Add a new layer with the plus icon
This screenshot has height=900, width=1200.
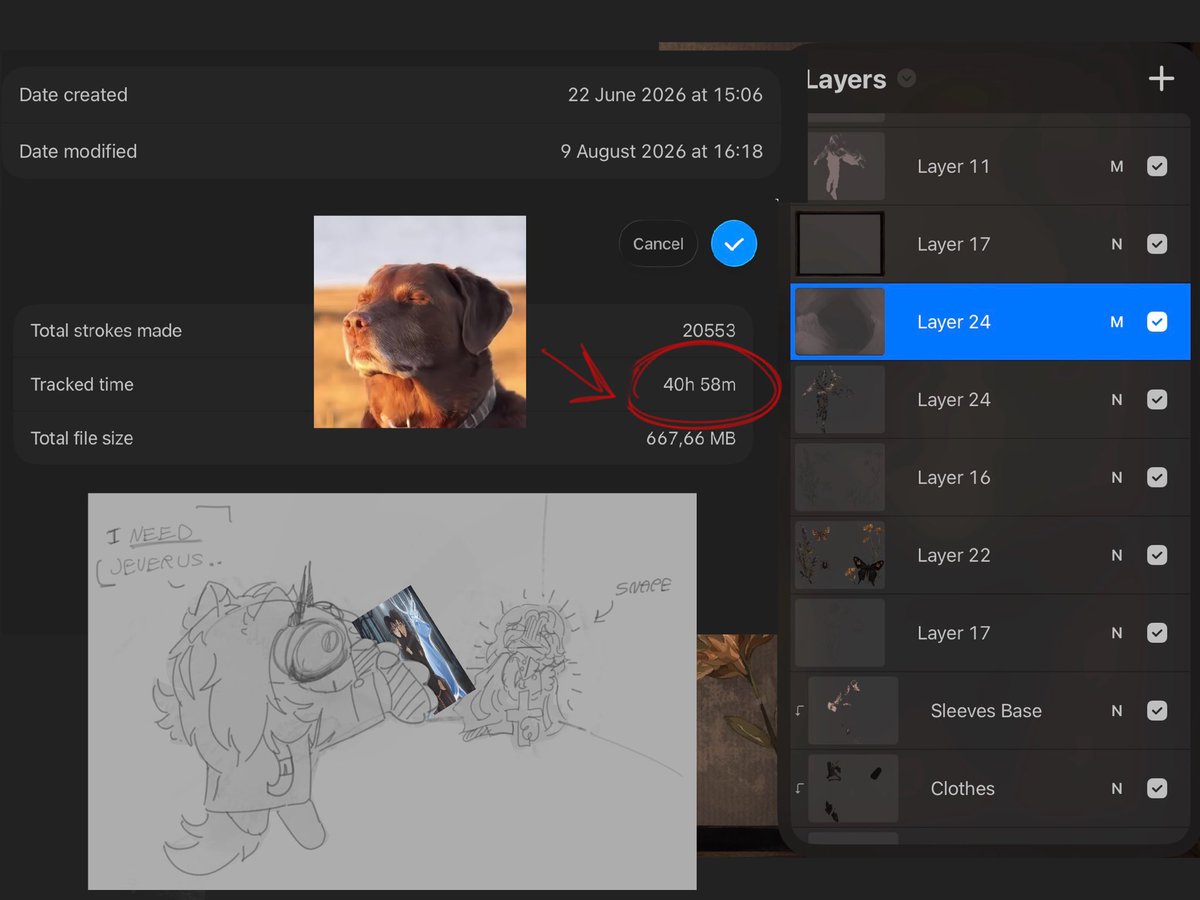tap(1161, 79)
